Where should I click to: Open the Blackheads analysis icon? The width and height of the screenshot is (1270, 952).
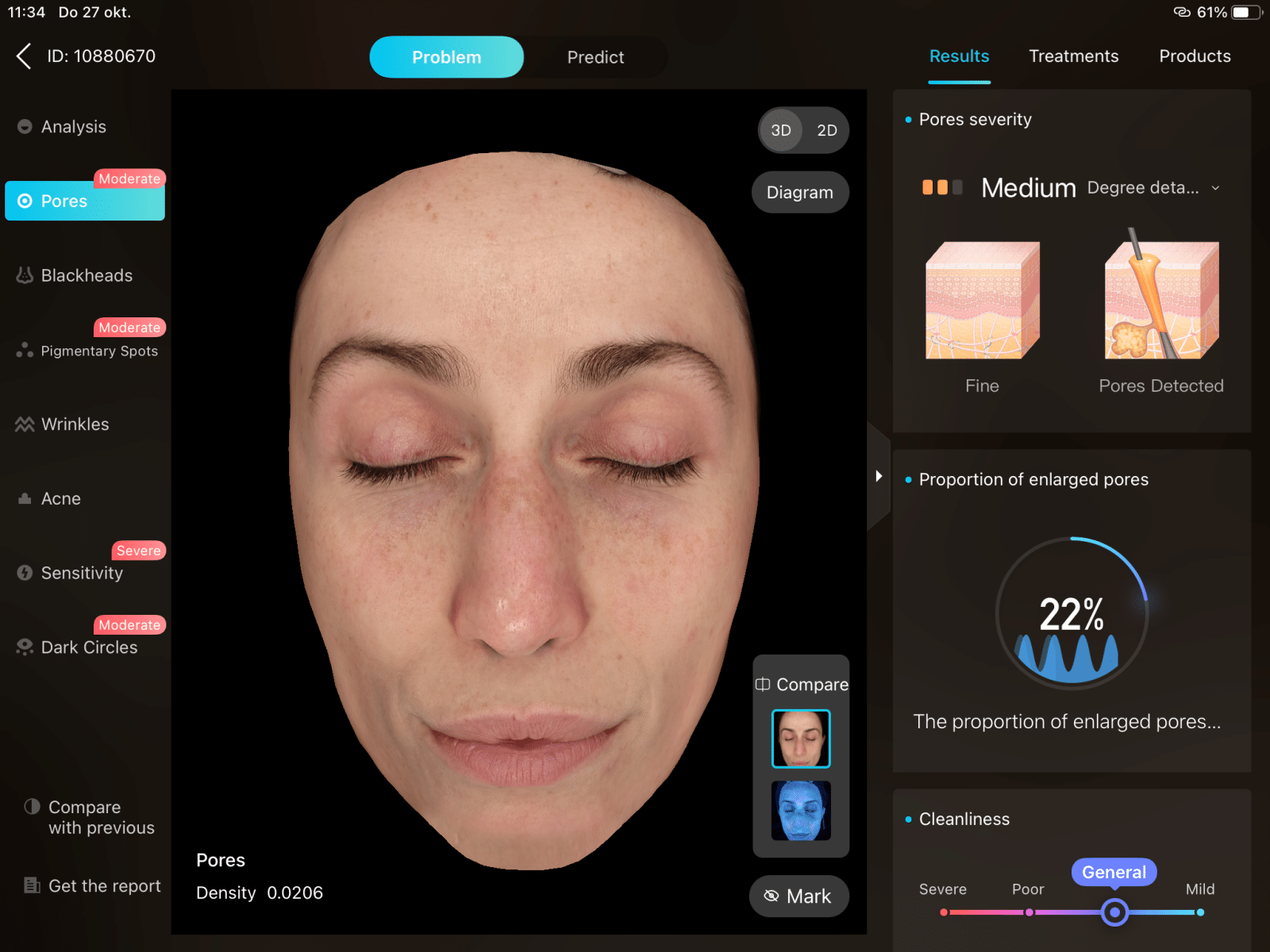(25, 275)
